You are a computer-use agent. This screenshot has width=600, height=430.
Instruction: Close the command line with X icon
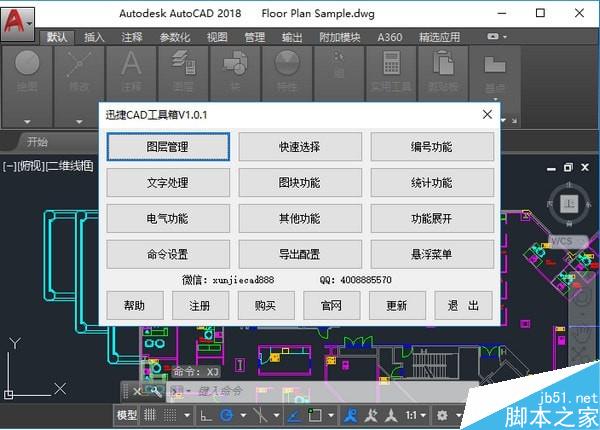pos(137,391)
